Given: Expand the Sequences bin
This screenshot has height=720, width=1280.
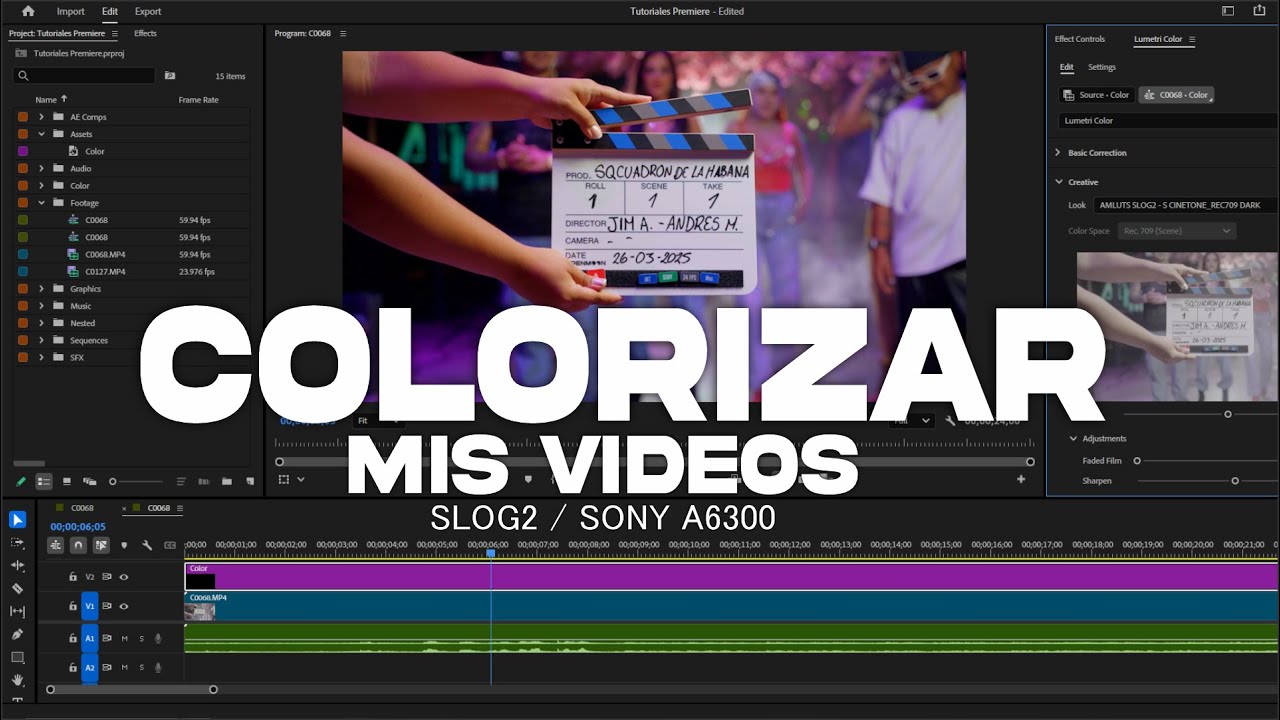Looking at the screenshot, I should [x=41, y=340].
